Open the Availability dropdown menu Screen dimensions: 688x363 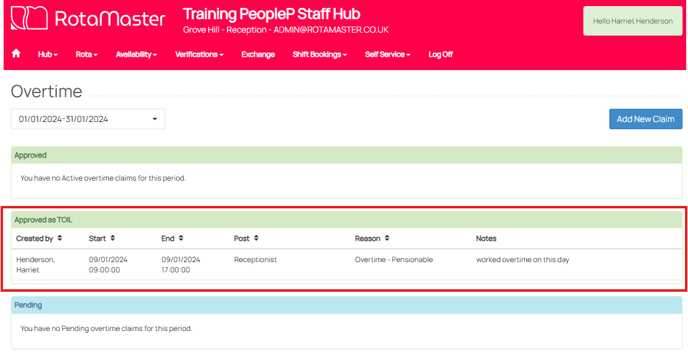[x=136, y=54]
